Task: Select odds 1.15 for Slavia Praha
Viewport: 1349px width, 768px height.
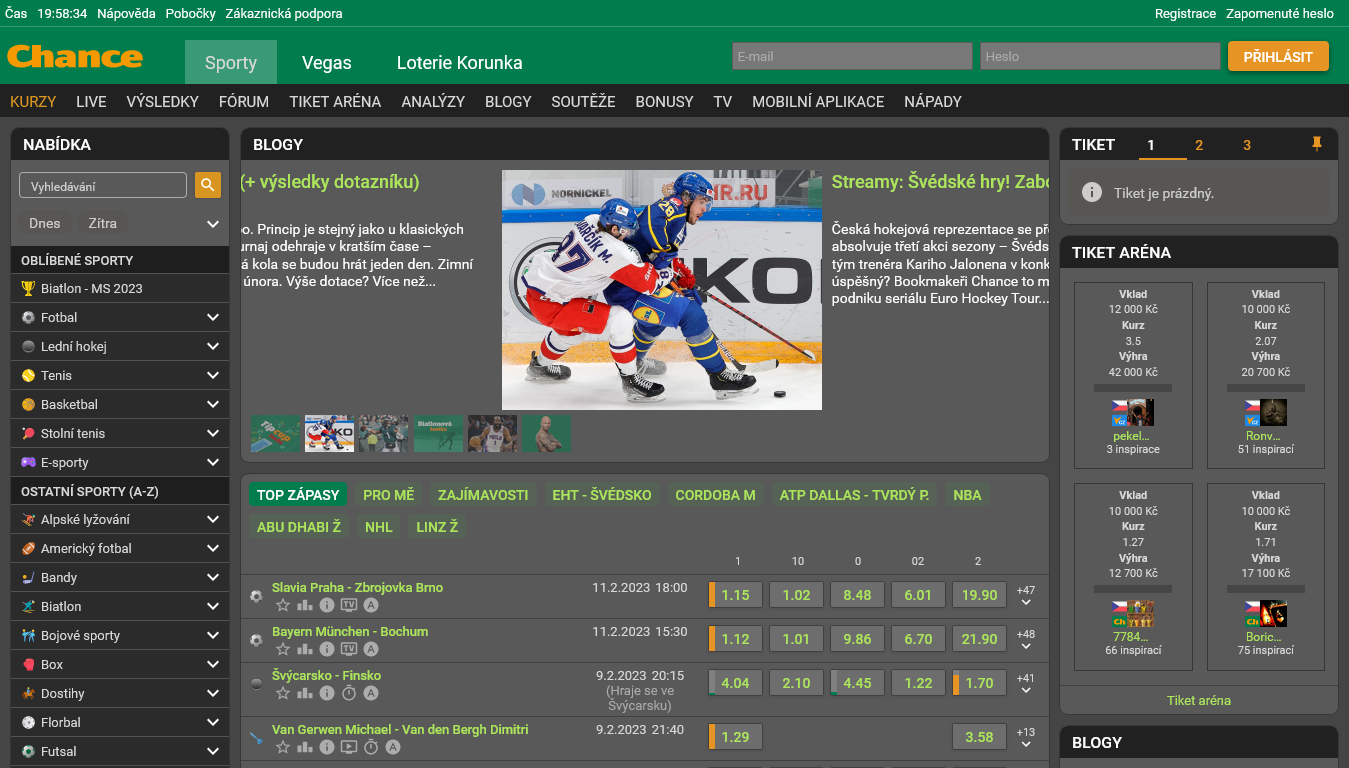Action: [736, 595]
